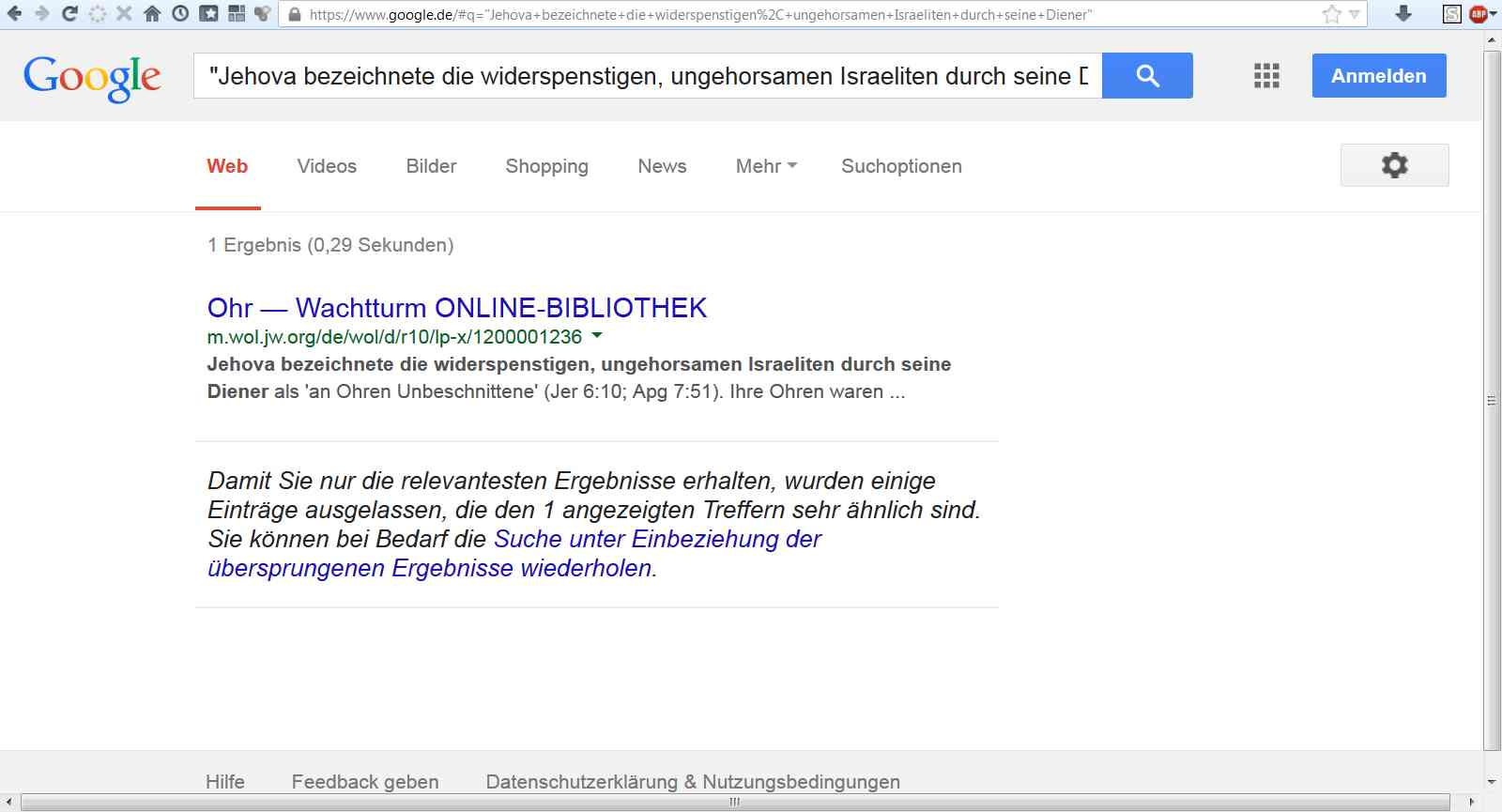Image resolution: width=1502 pixels, height=812 pixels.
Task: Click the Anmelden sign-in button
Action: click(1379, 76)
